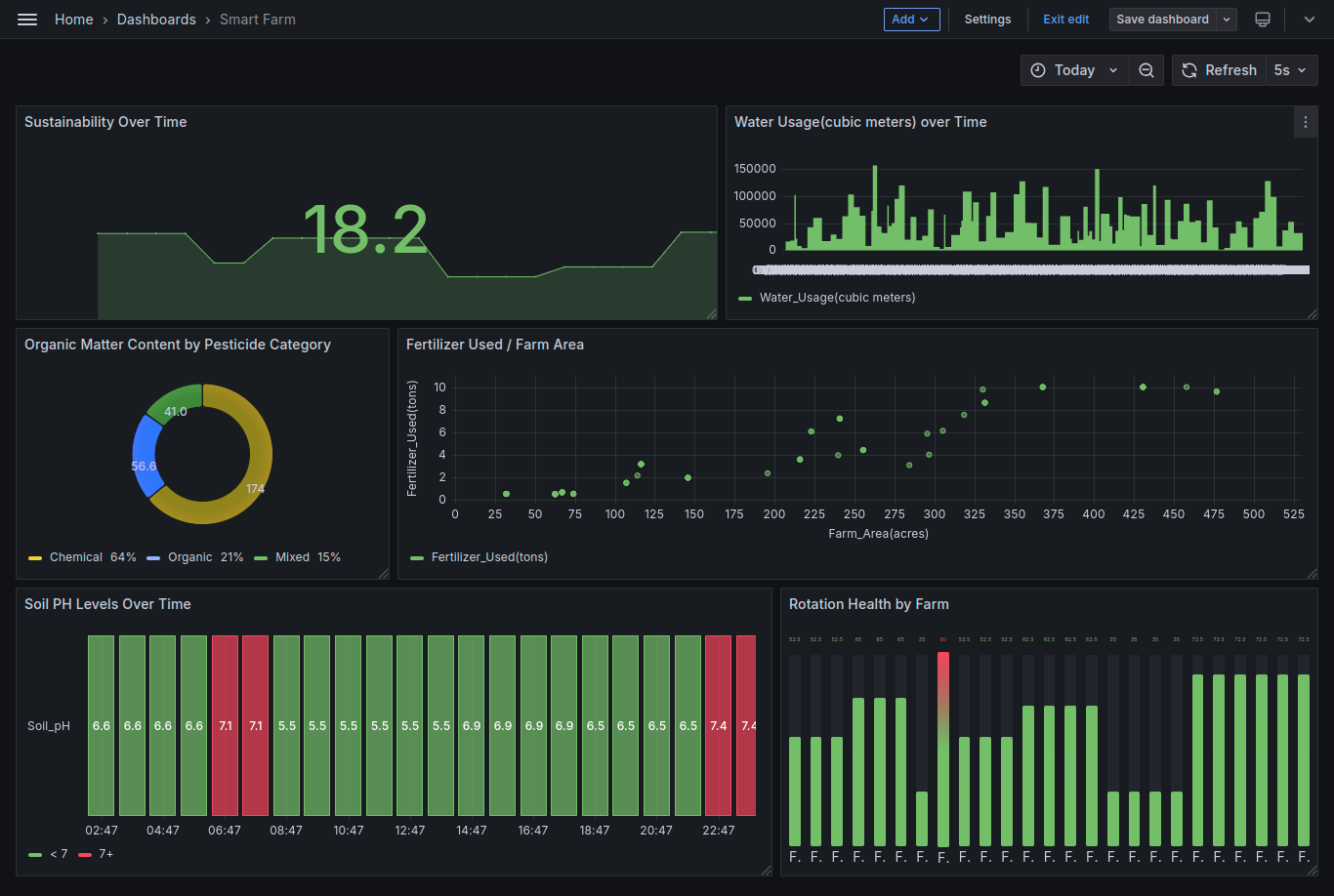
Task: Click the Mixed legend green color swatch
Action: pyautogui.click(x=261, y=558)
